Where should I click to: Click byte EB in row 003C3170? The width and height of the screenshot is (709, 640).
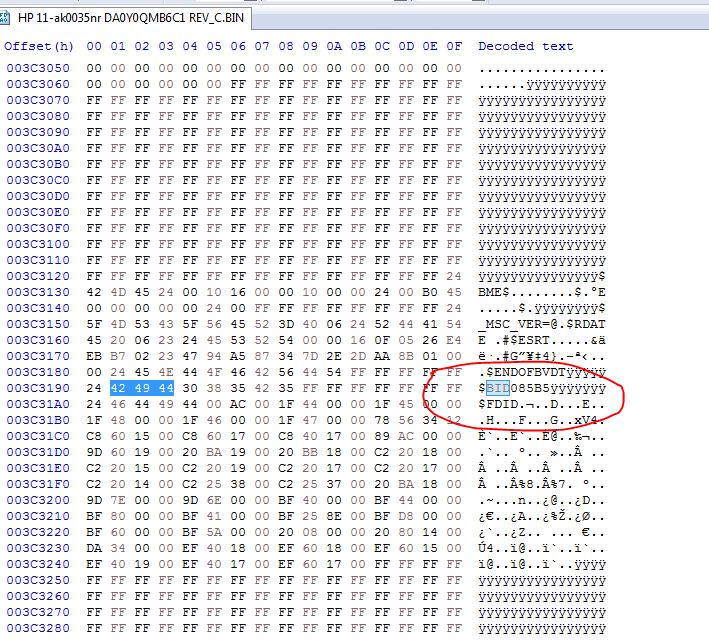click(x=94, y=356)
